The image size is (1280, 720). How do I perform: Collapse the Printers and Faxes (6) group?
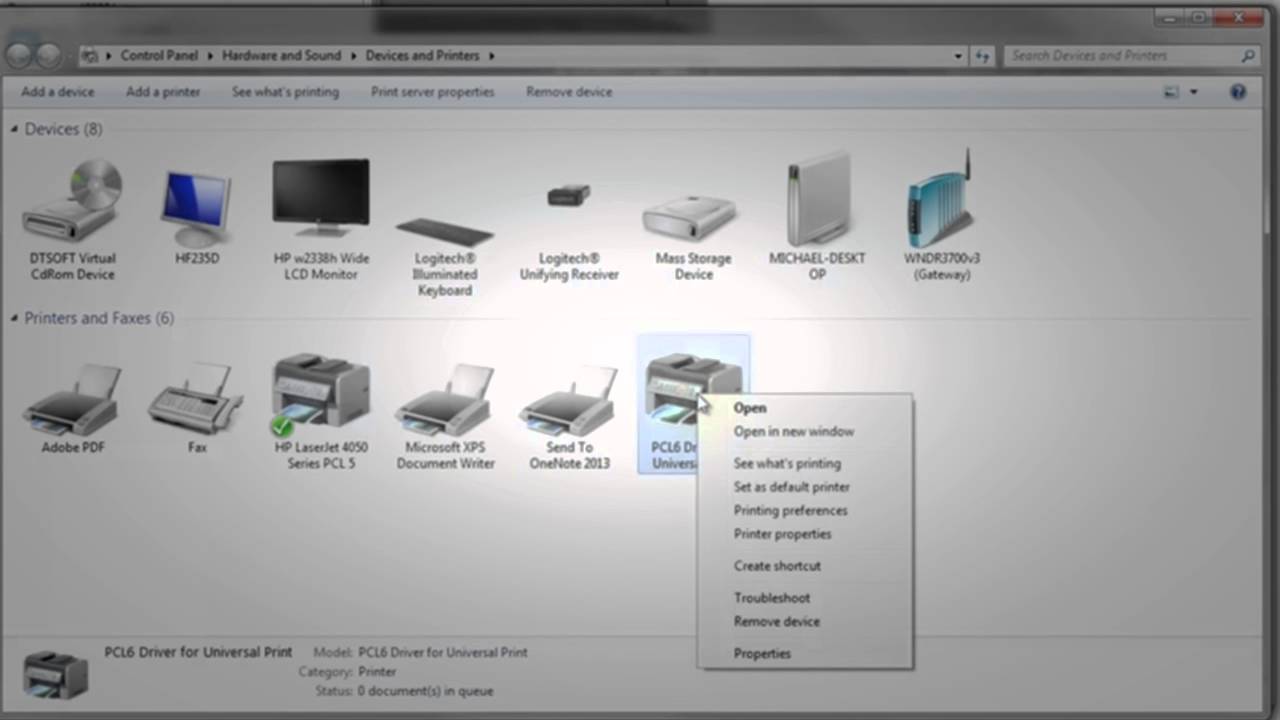point(14,318)
